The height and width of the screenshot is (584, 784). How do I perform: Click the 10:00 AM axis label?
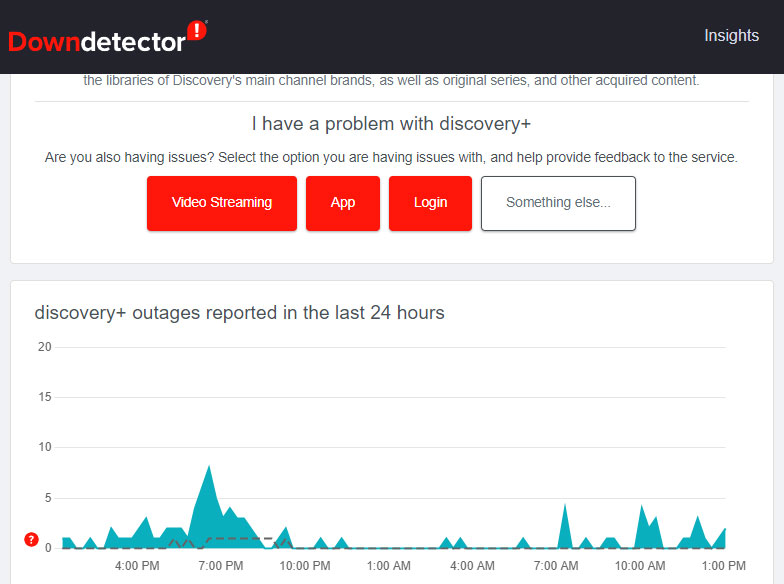pyautogui.click(x=640, y=566)
